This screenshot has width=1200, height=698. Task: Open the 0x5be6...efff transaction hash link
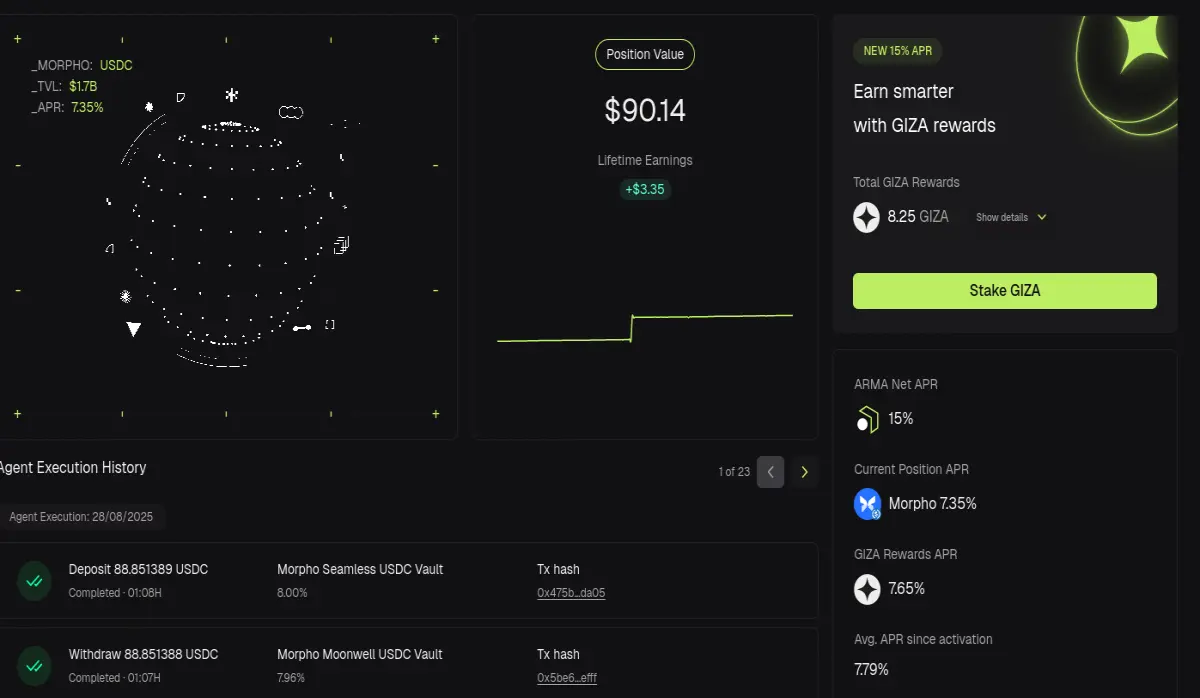[567, 678]
